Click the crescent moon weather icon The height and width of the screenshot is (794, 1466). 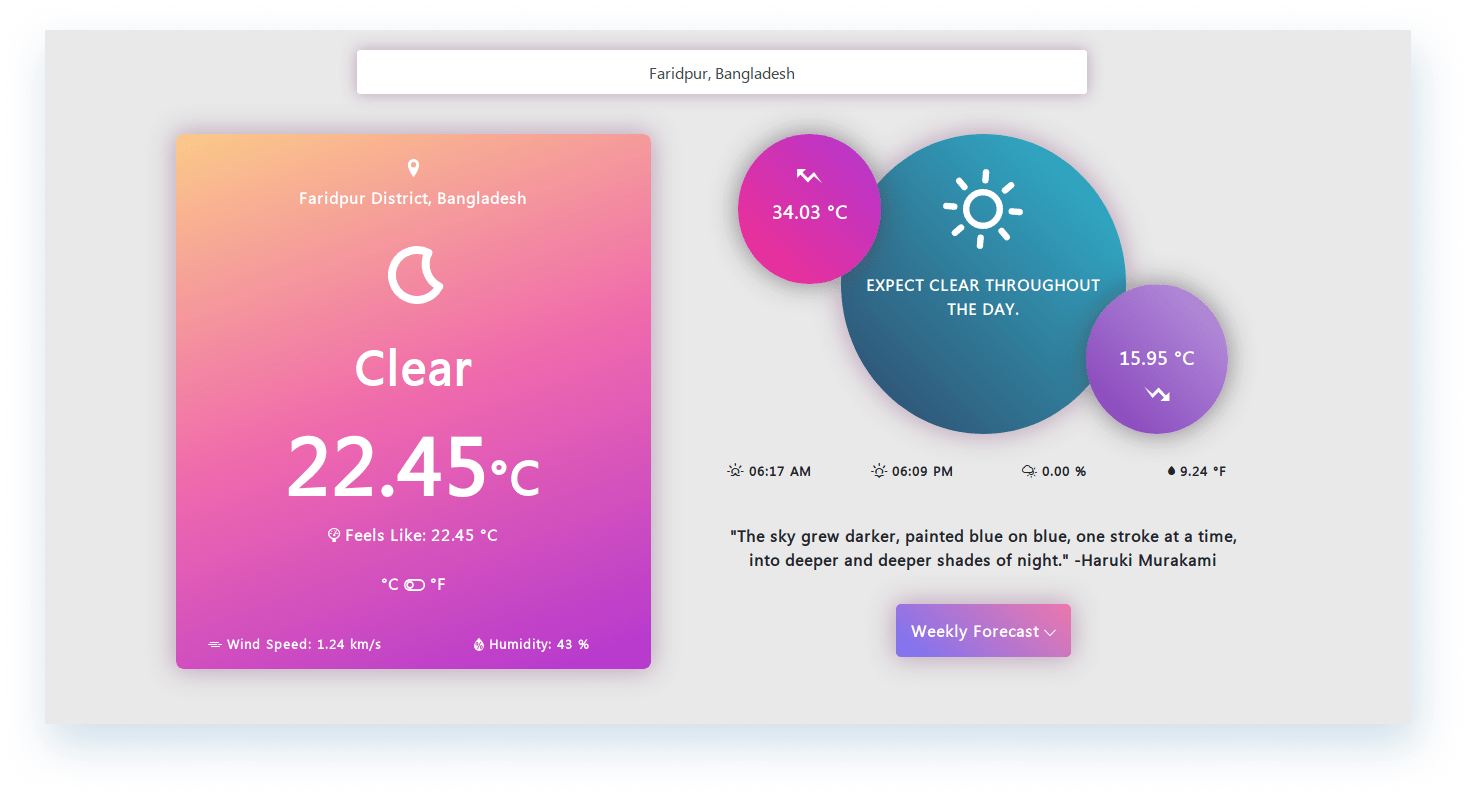[x=414, y=275]
